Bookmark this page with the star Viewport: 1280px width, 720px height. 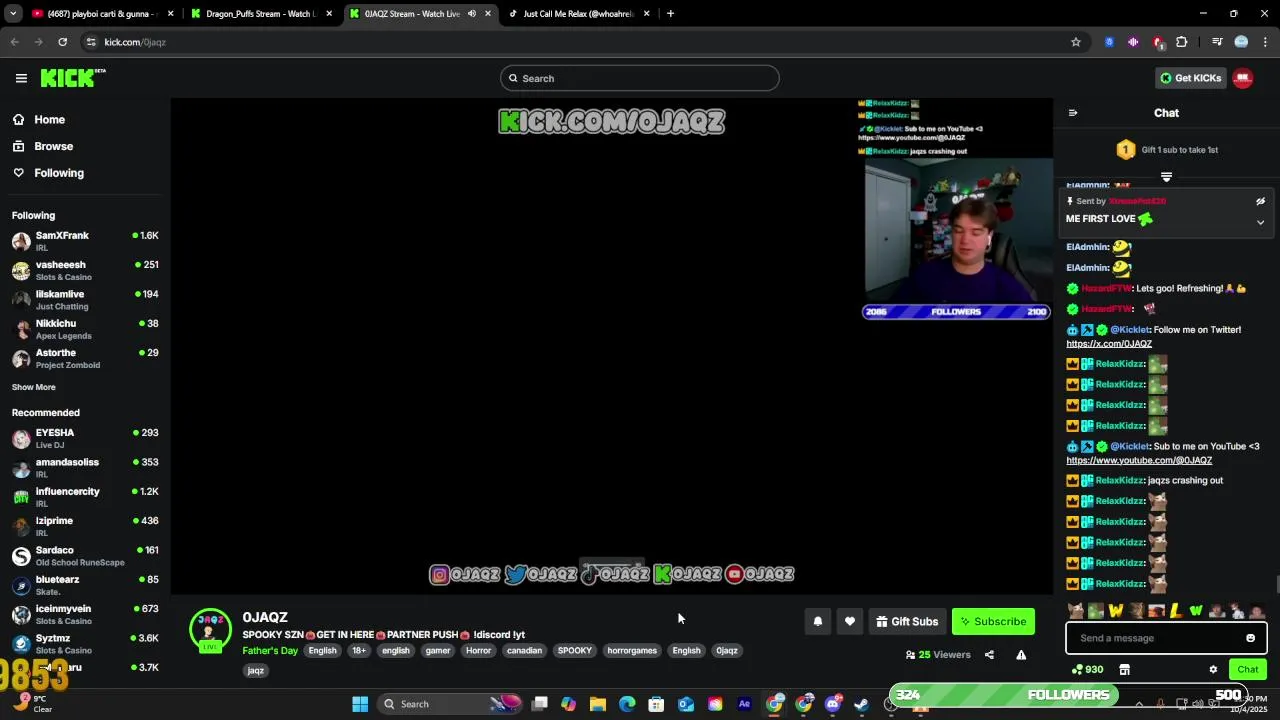point(1076,42)
